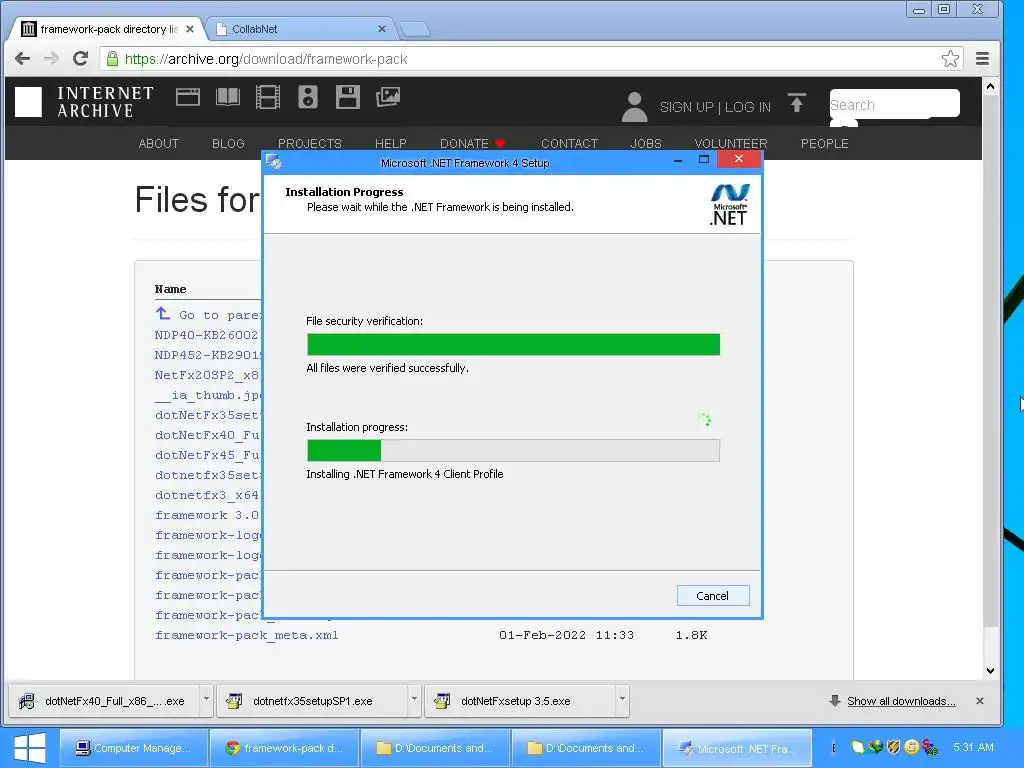Open the Chrome hamburger menu
This screenshot has width=1024, height=768.
[982, 59]
